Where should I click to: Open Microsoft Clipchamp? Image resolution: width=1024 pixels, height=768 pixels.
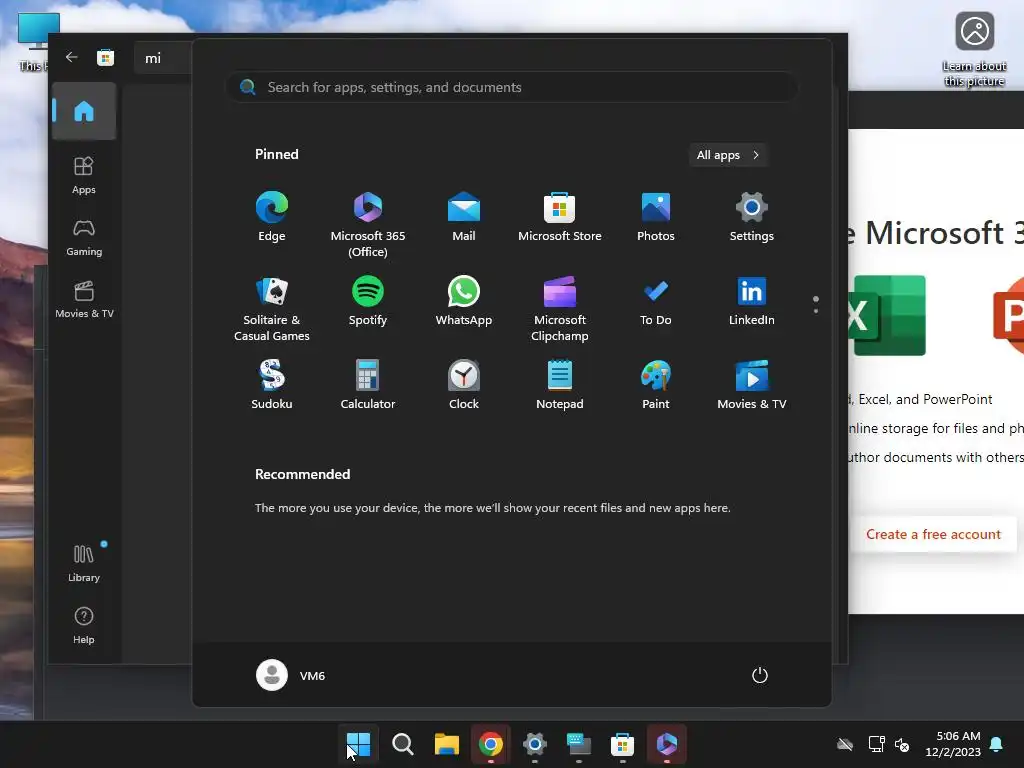point(560,309)
